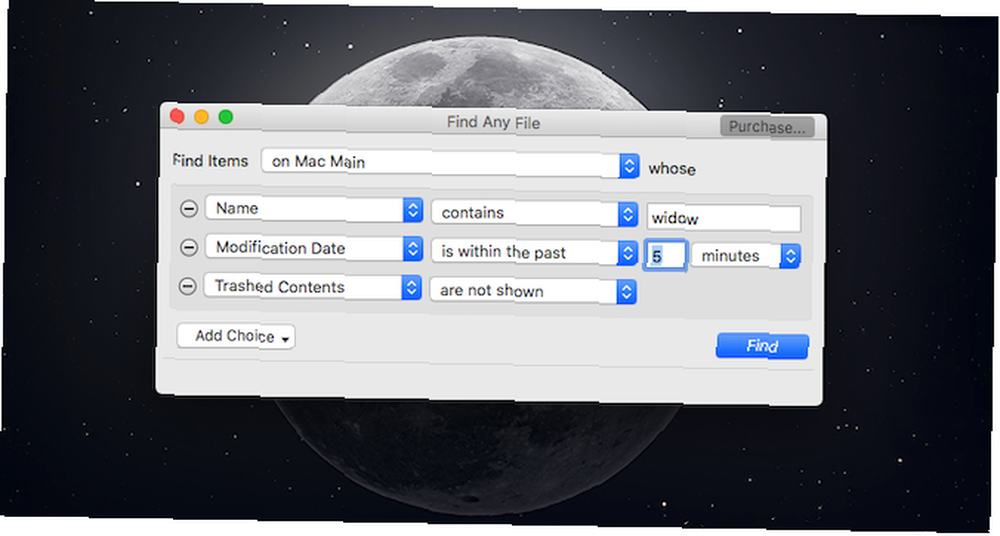Viewport: 1000px width, 536px height.
Task: Open the Trashed Contents attribute dropdown
Action: coord(312,287)
